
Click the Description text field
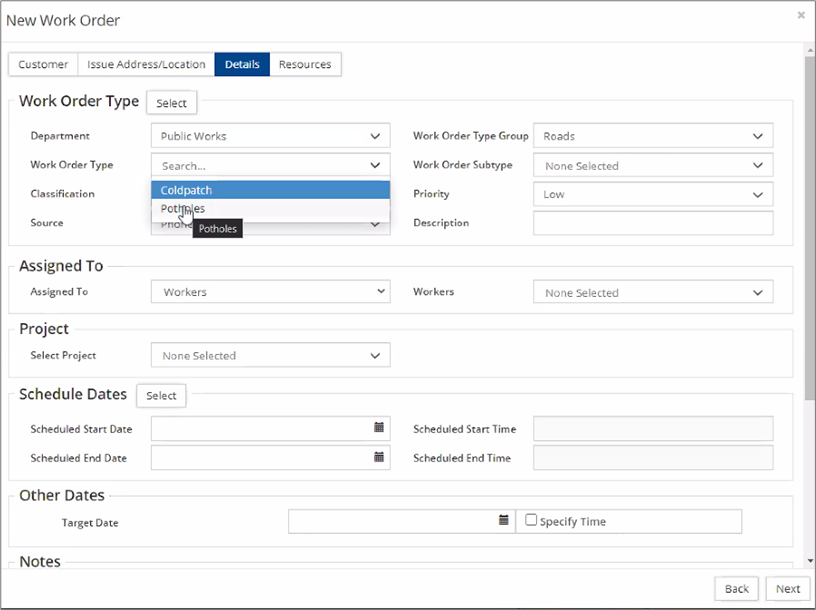click(x=652, y=223)
